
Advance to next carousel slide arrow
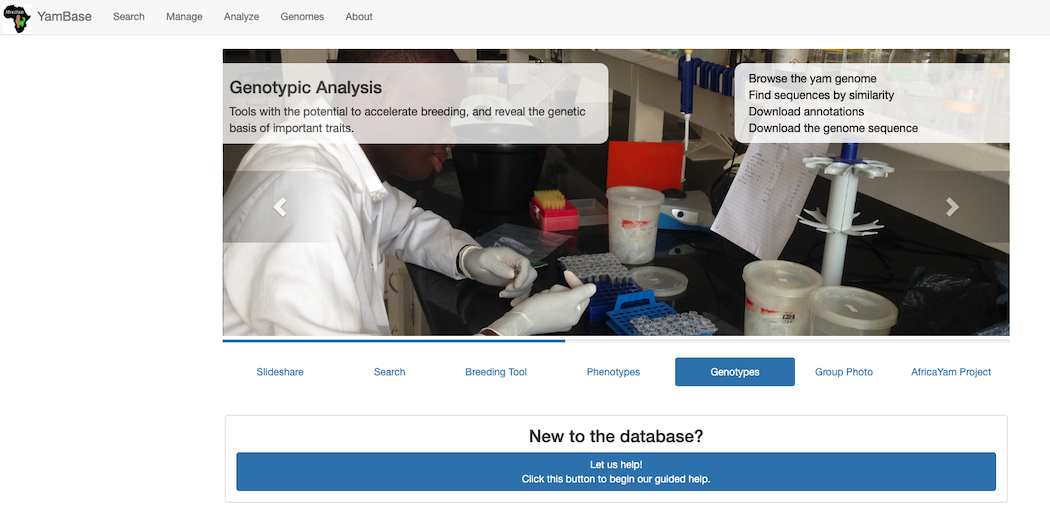pos(952,207)
